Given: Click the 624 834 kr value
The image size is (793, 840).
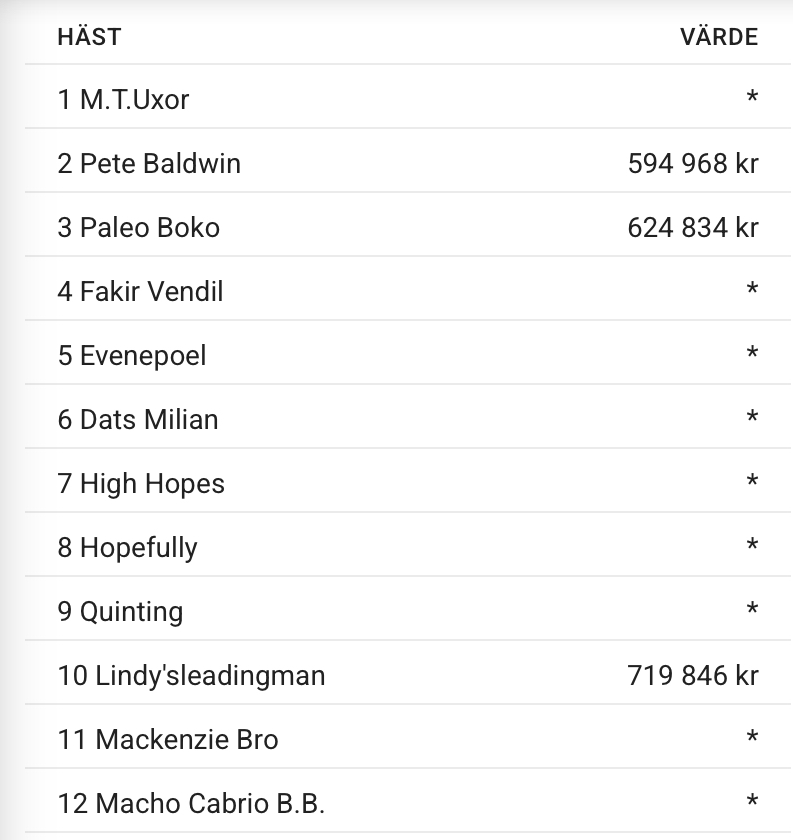Looking at the screenshot, I should tap(692, 227).
